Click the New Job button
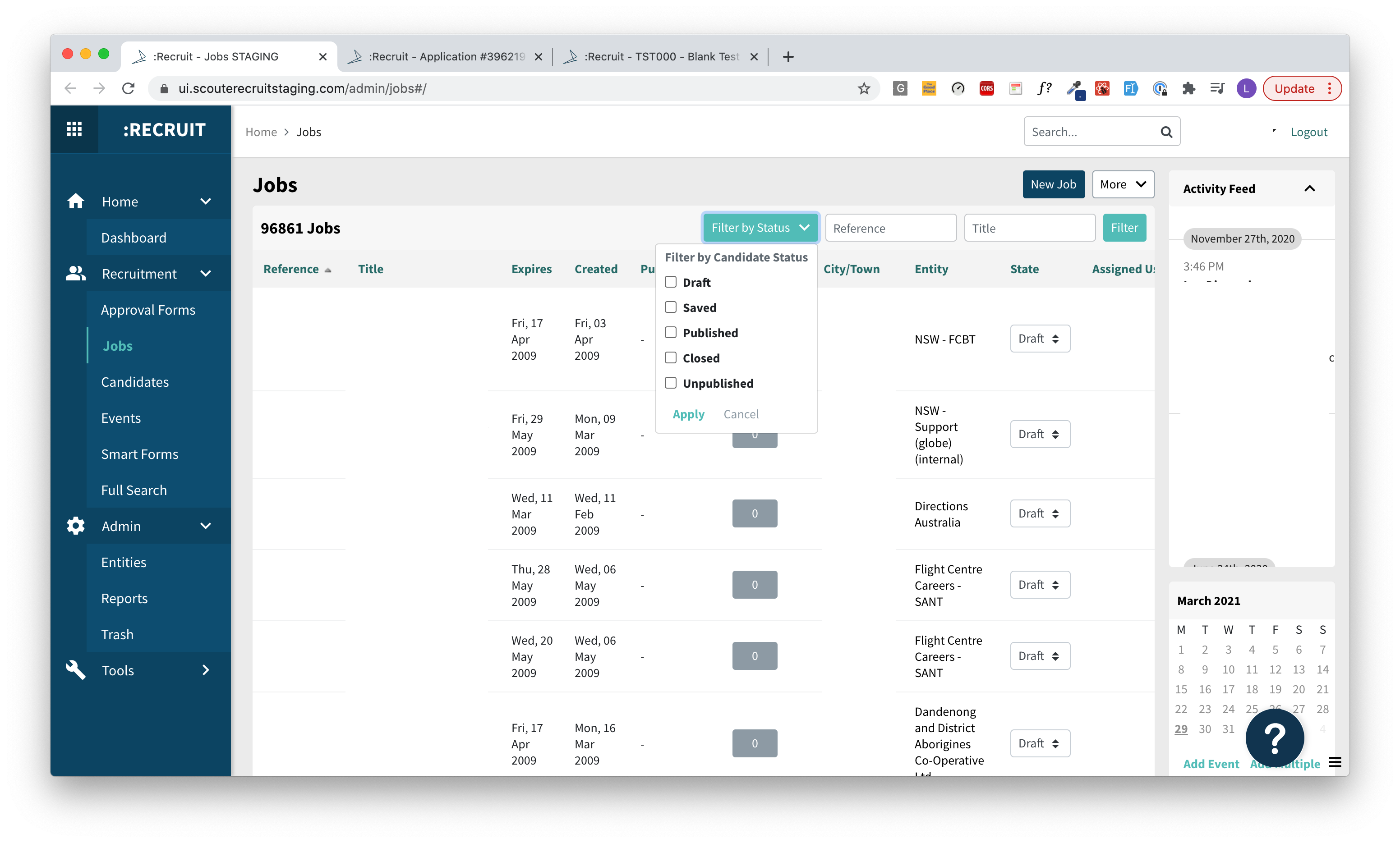The width and height of the screenshot is (1400, 843). (1054, 185)
